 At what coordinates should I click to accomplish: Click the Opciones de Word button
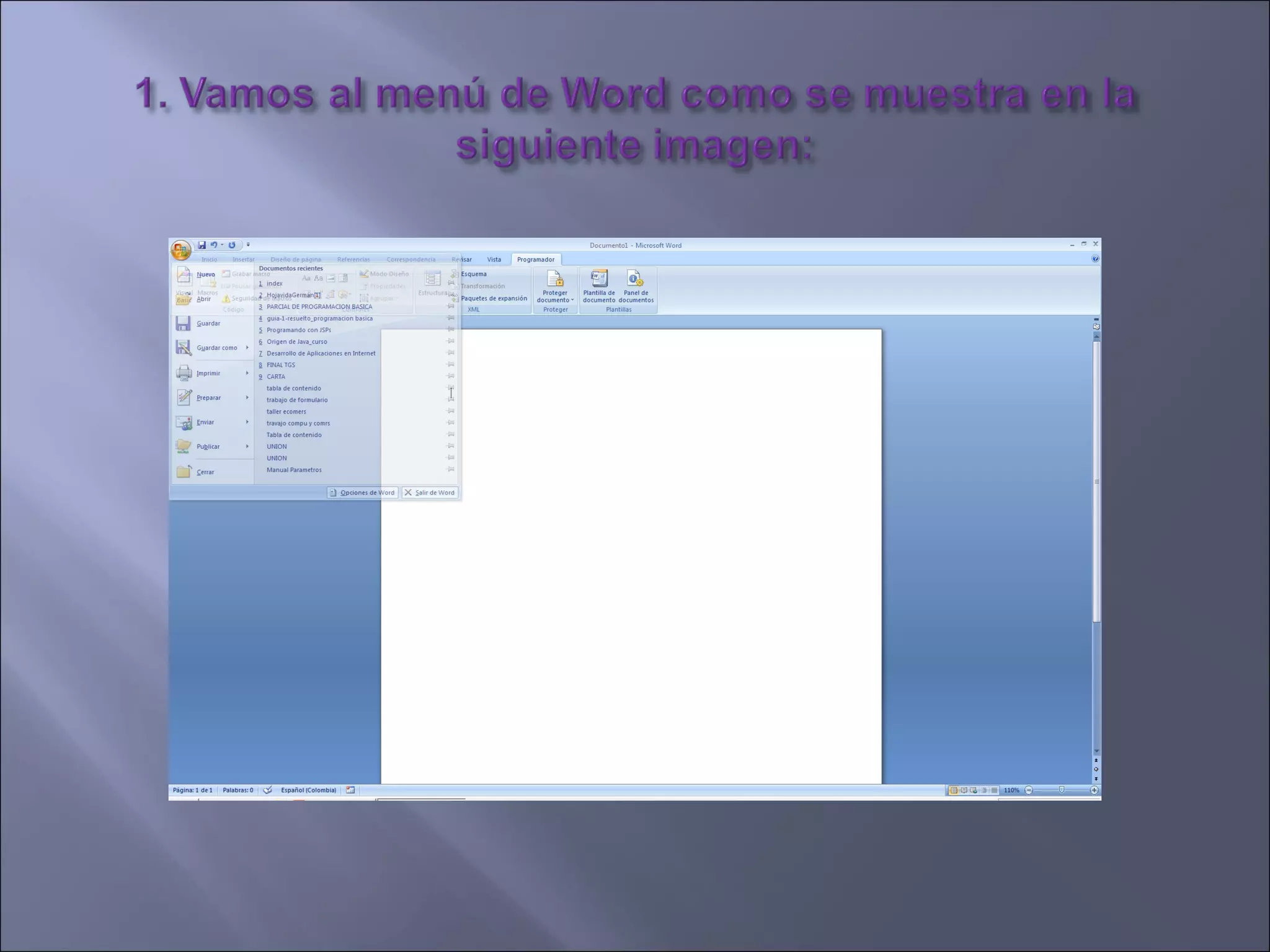362,493
